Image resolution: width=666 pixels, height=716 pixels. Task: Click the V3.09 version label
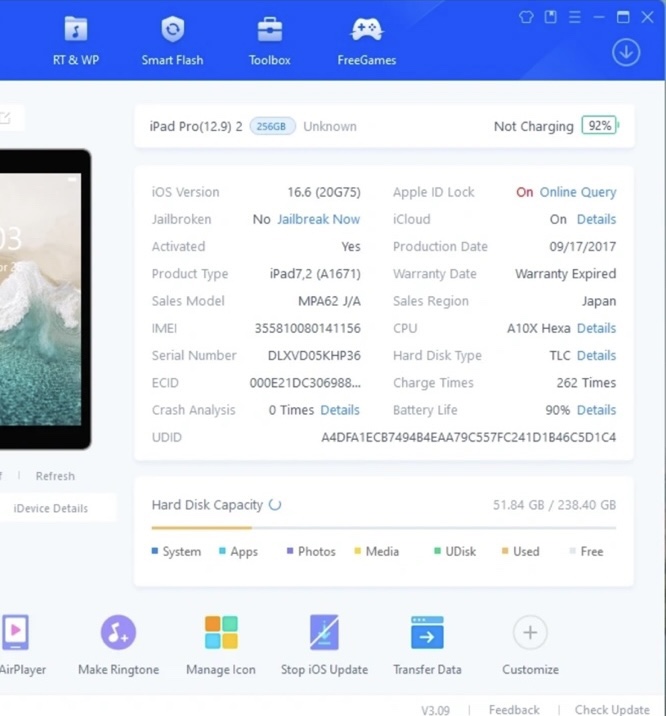(435, 710)
